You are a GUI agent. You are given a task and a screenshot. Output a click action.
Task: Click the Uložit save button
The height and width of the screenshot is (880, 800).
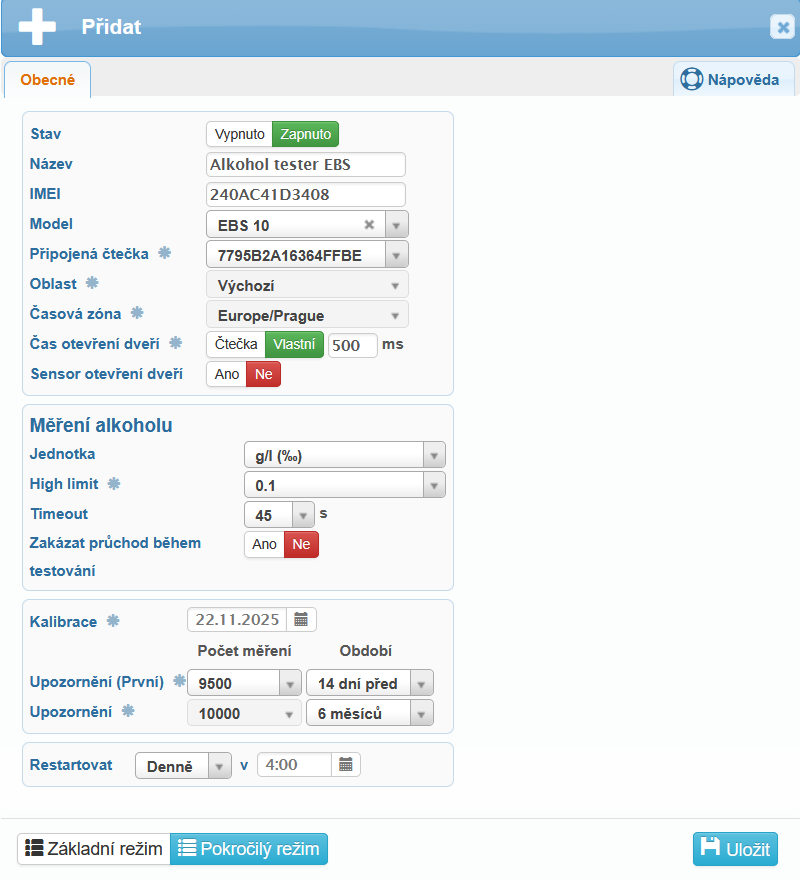click(735, 849)
